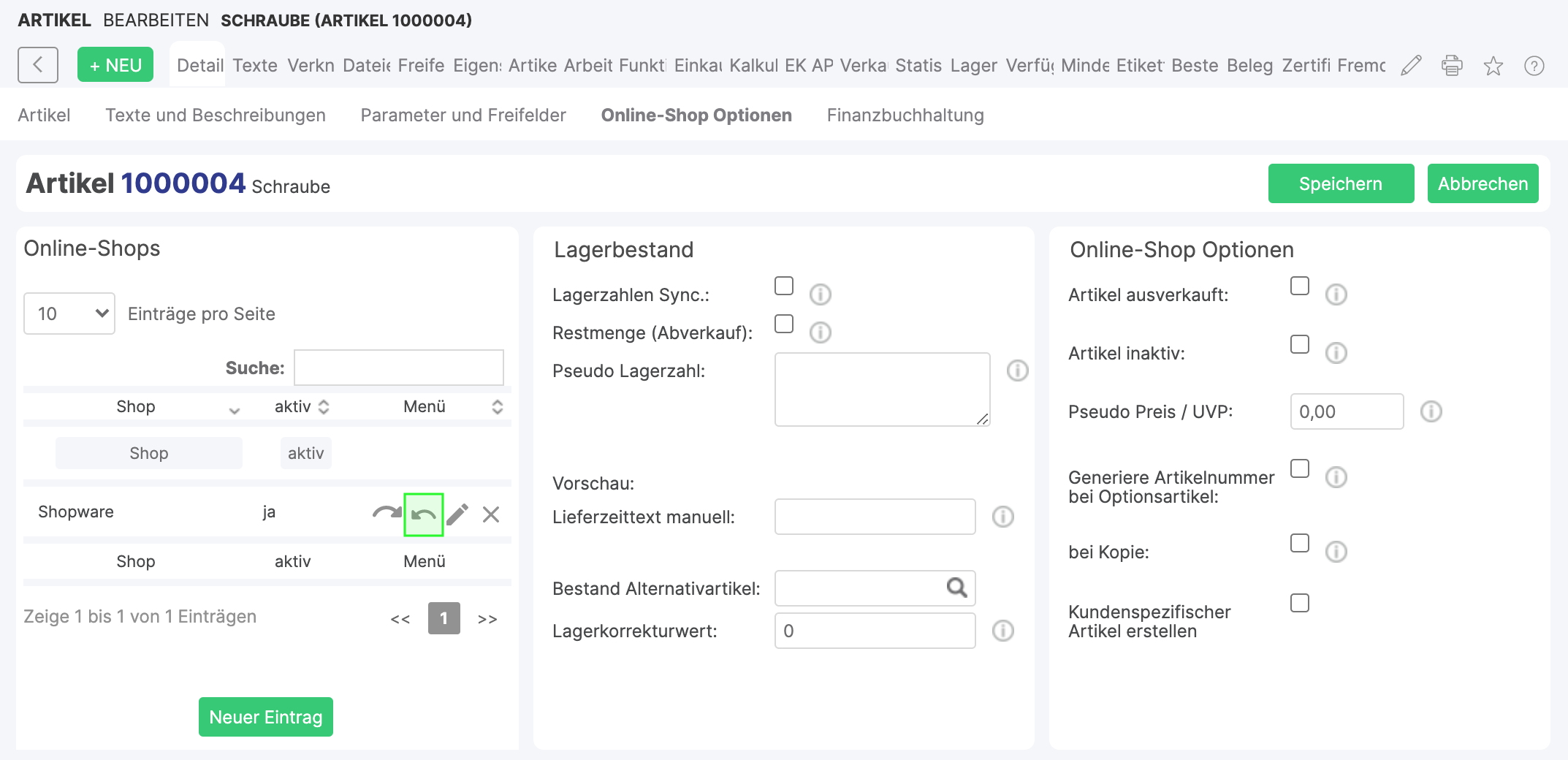Enable the Lagerzahlen Sync checkbox

(784, 286)
